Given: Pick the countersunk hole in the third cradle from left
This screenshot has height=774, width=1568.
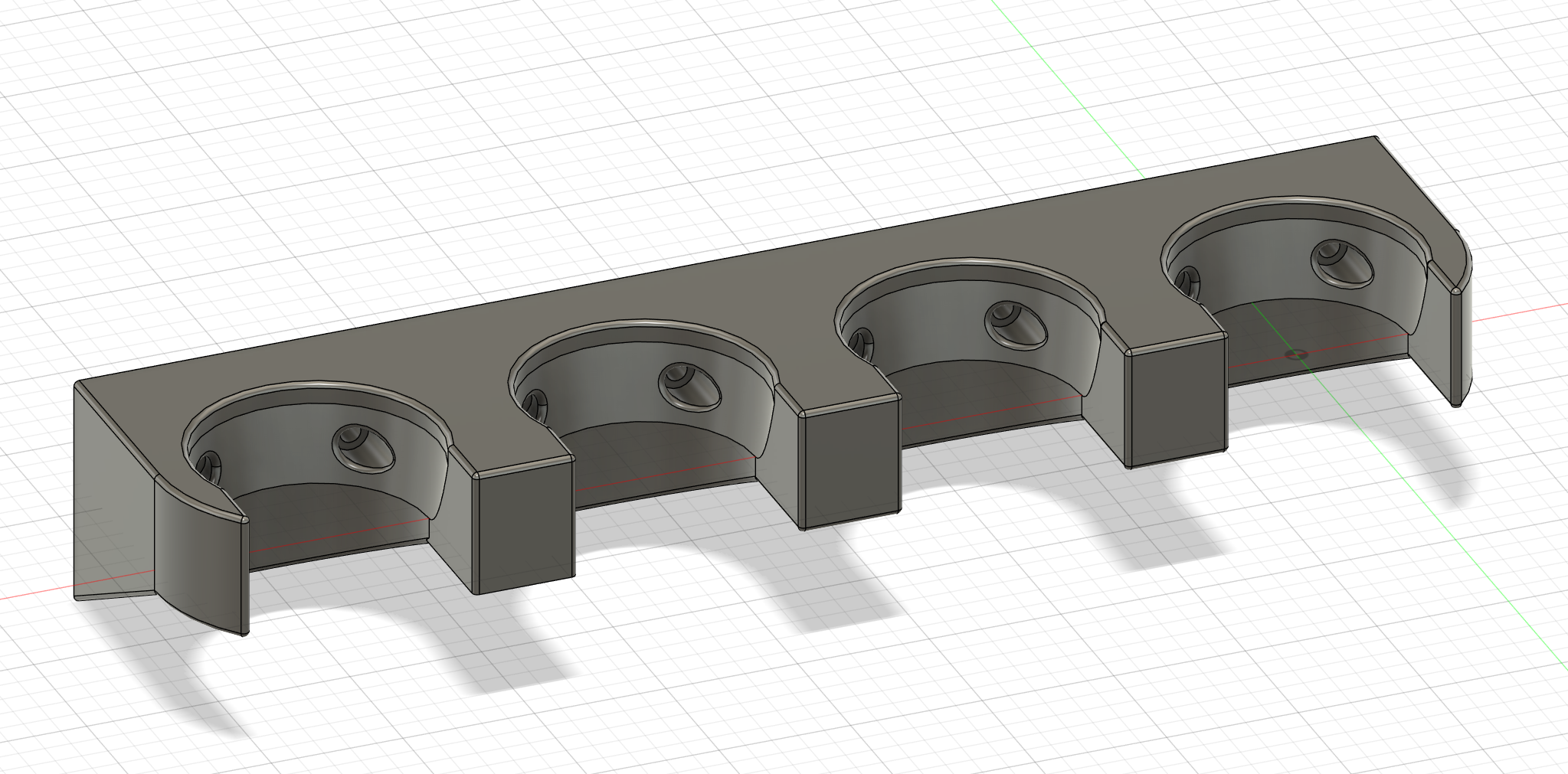Looking at the screenshot, I should (1016, 325).
